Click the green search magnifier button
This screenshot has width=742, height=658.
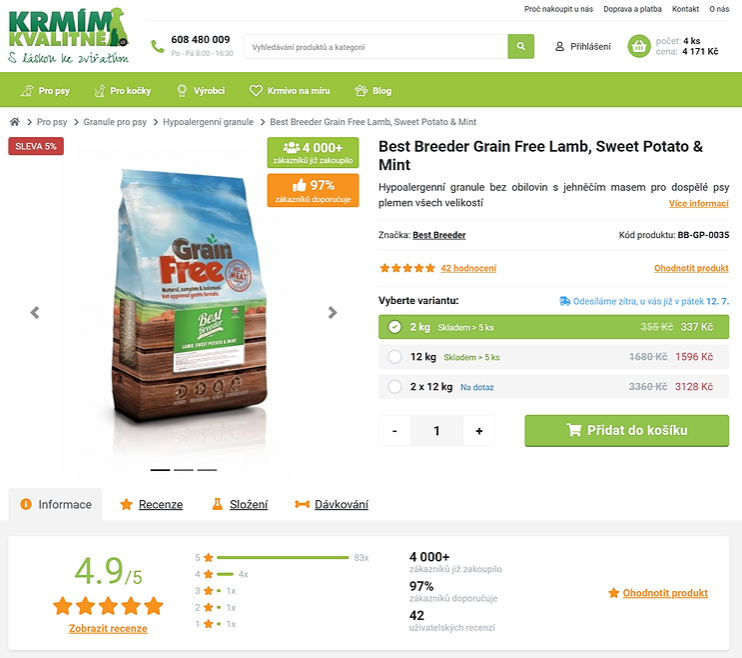(x=521, y=46)
